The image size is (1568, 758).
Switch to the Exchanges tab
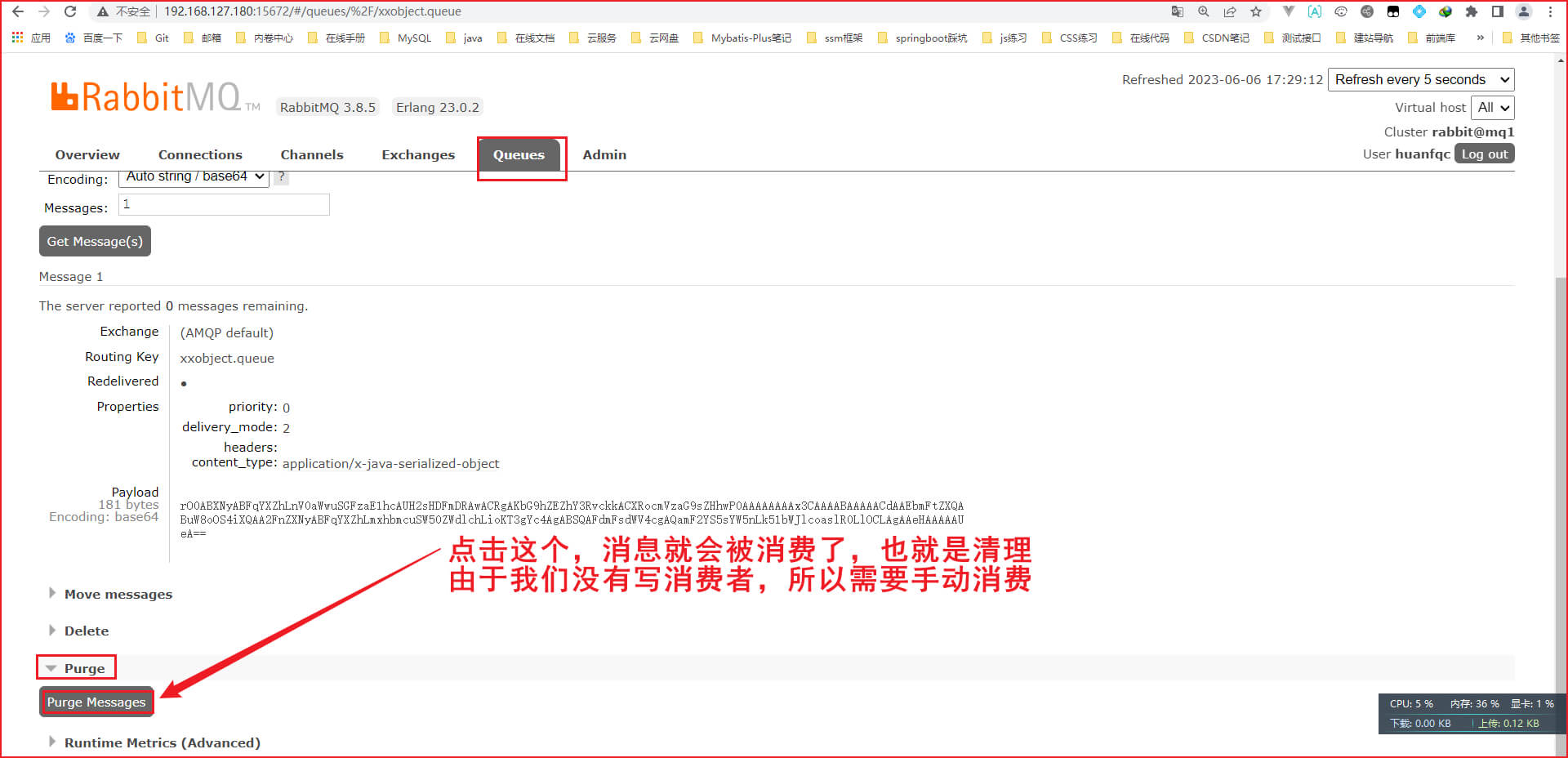point(418,154)
